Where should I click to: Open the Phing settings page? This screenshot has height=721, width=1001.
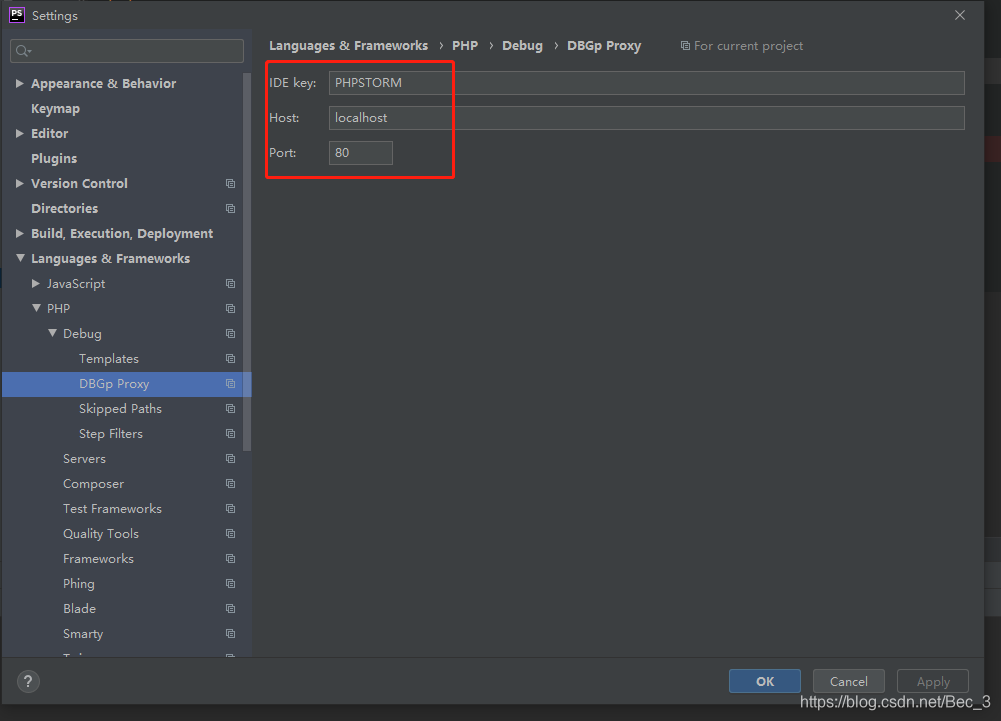(79, 584)
